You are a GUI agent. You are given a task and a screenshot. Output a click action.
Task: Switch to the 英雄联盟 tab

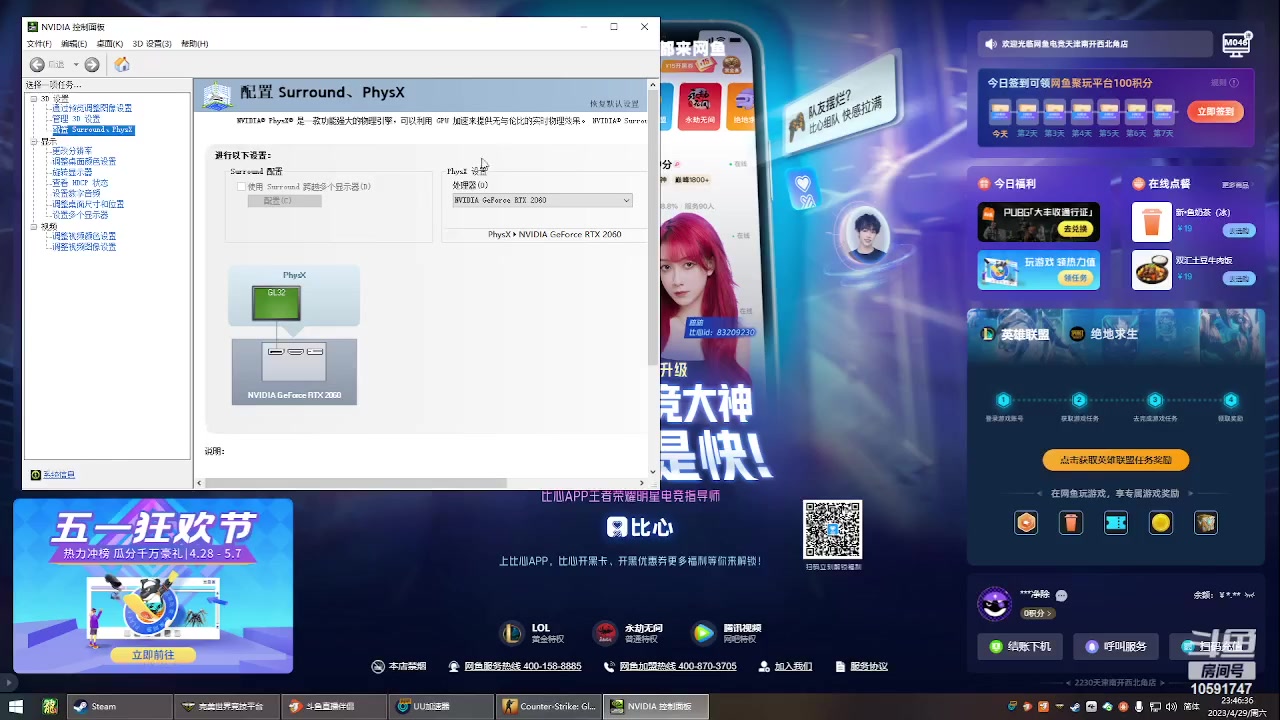(1016, 334)
